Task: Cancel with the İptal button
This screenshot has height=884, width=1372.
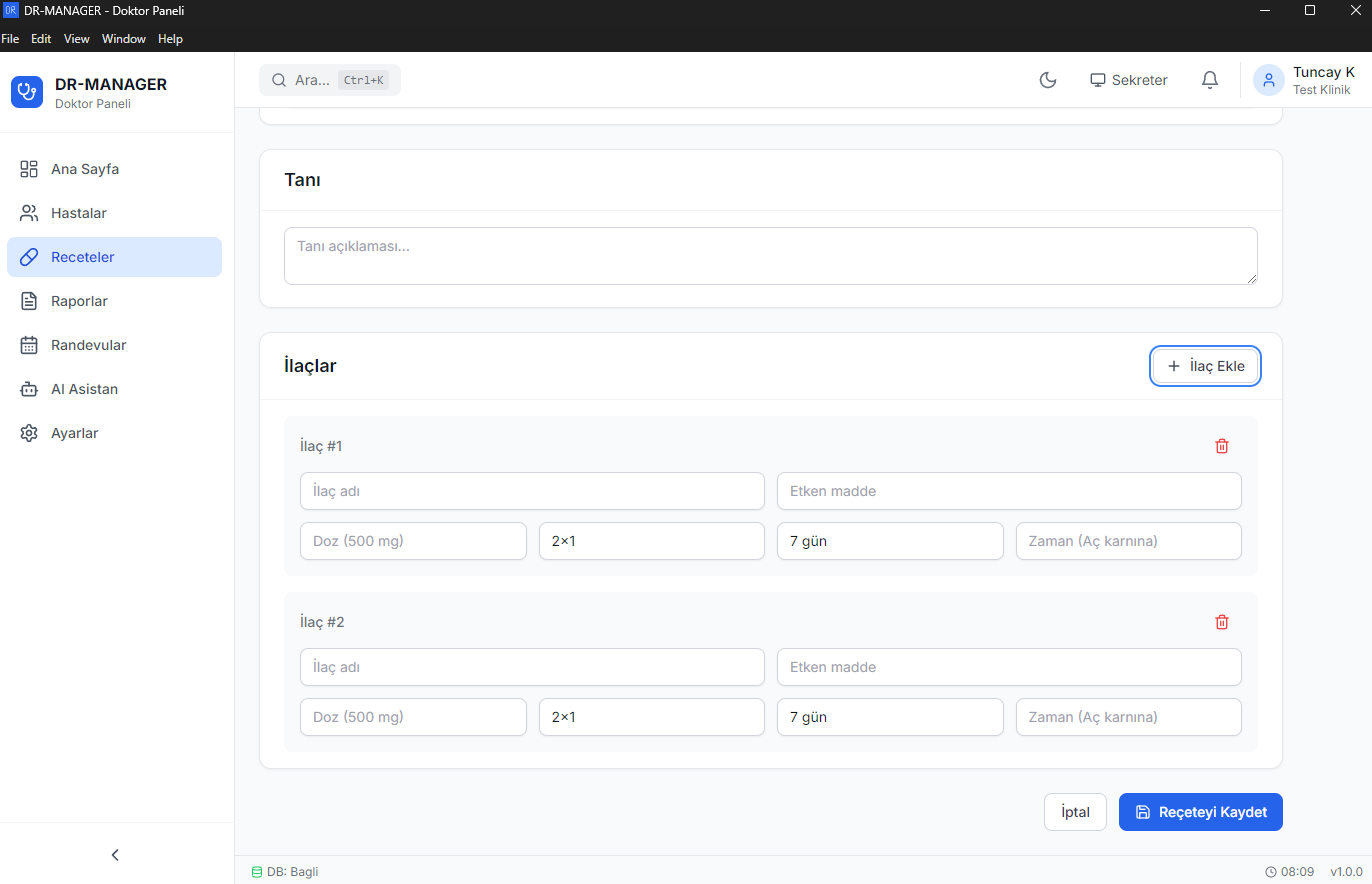Action: (1075, 812)
